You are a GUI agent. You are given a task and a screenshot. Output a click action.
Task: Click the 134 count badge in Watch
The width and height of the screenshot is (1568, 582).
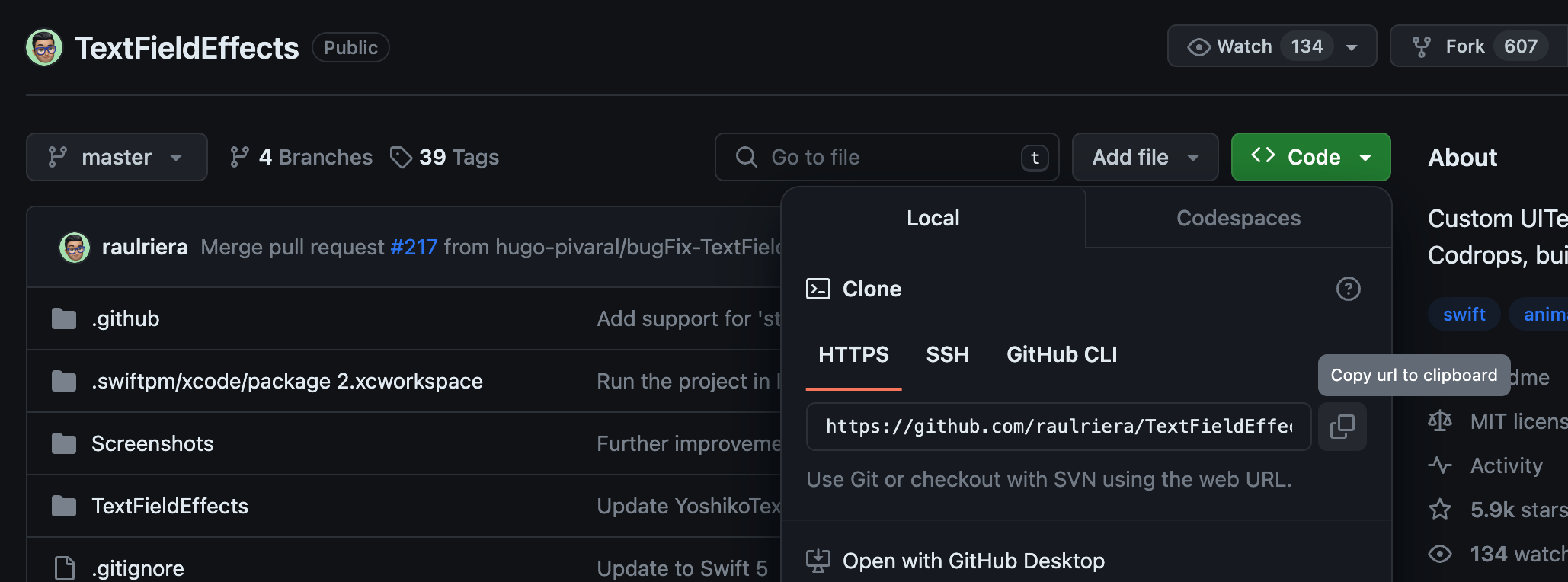1307,46
